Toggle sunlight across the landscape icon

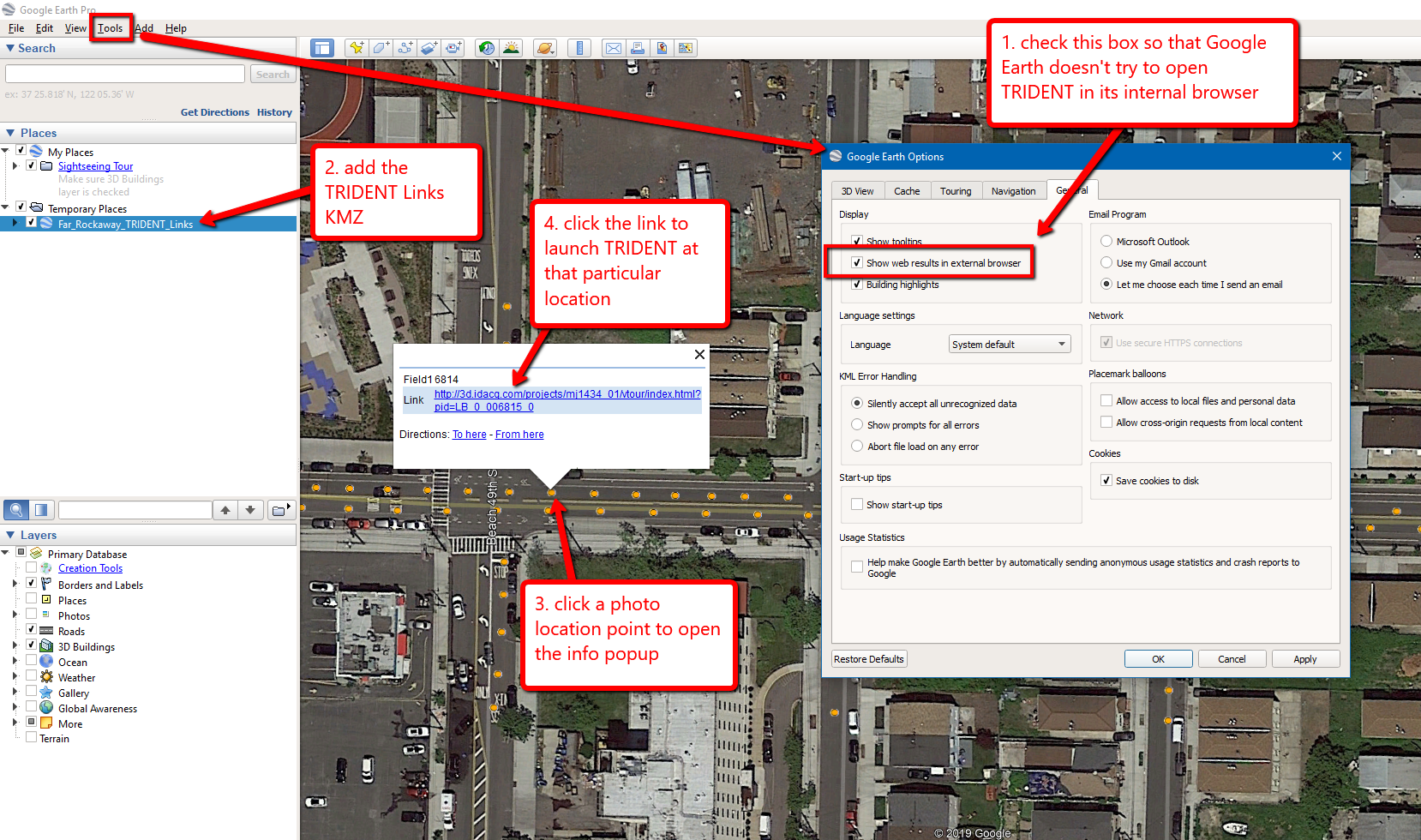point(512,48)
